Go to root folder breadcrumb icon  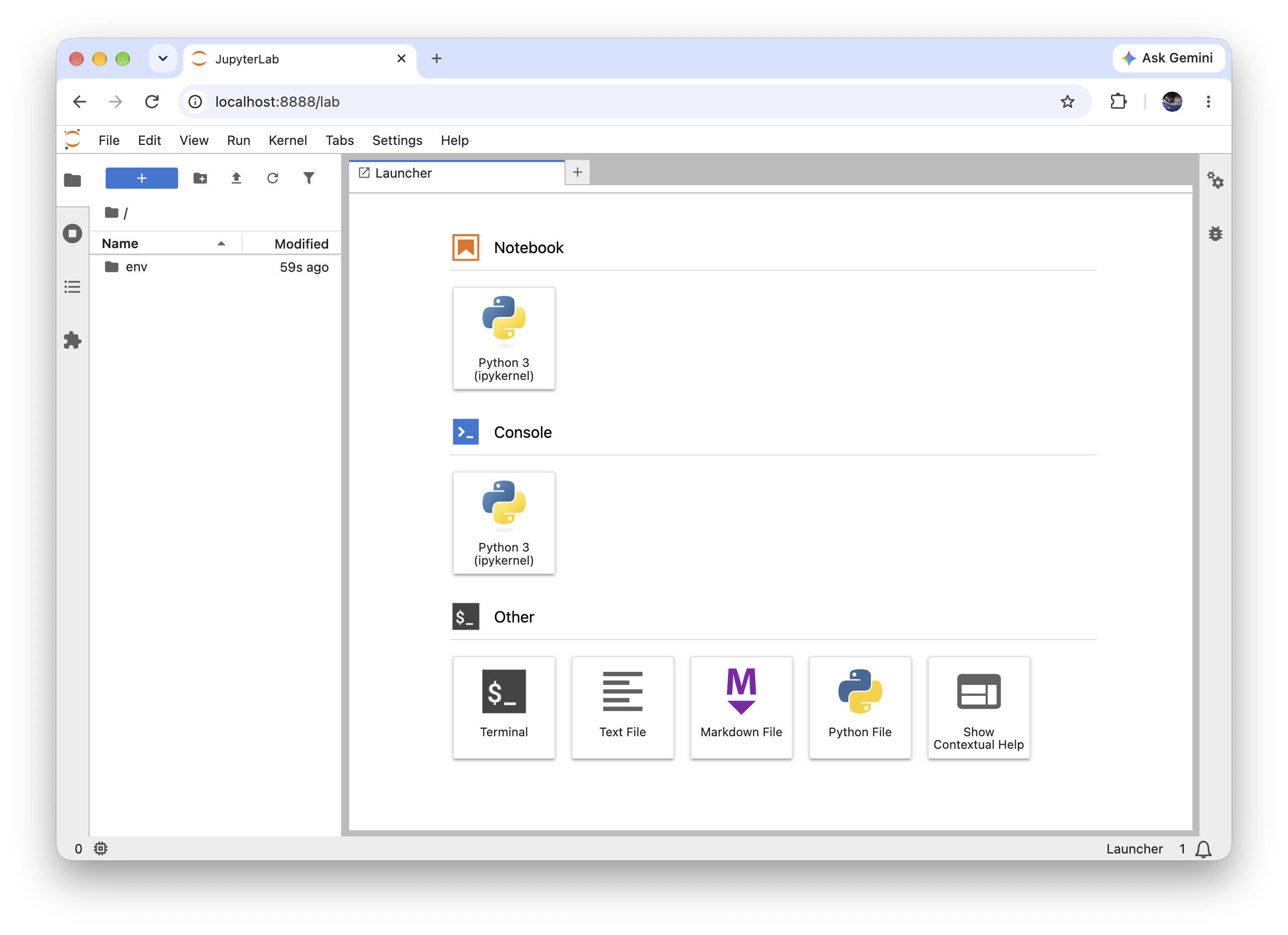pos(111,213)
